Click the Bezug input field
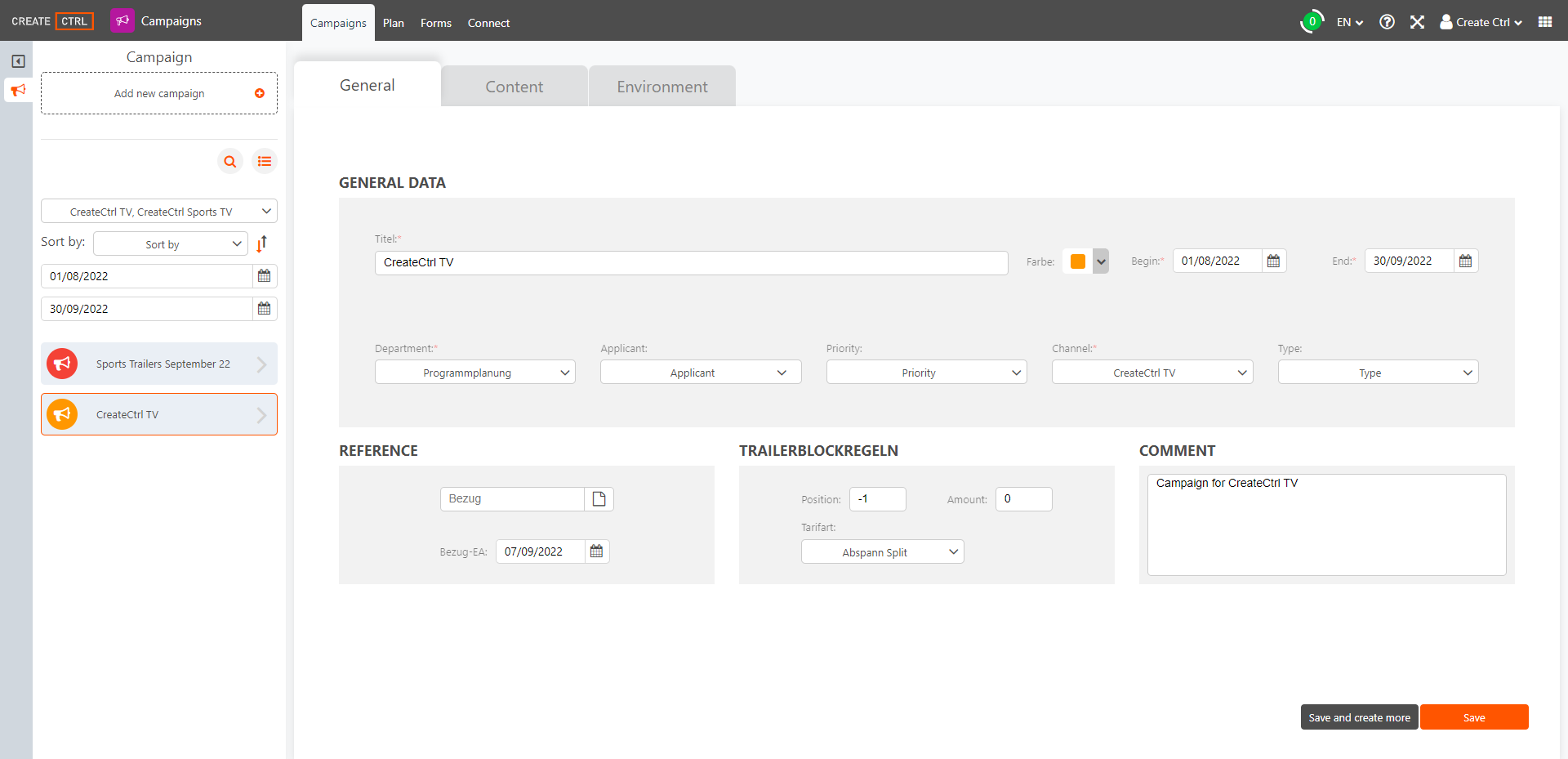The image size is (1568, 759). click(x=512, y=499)
